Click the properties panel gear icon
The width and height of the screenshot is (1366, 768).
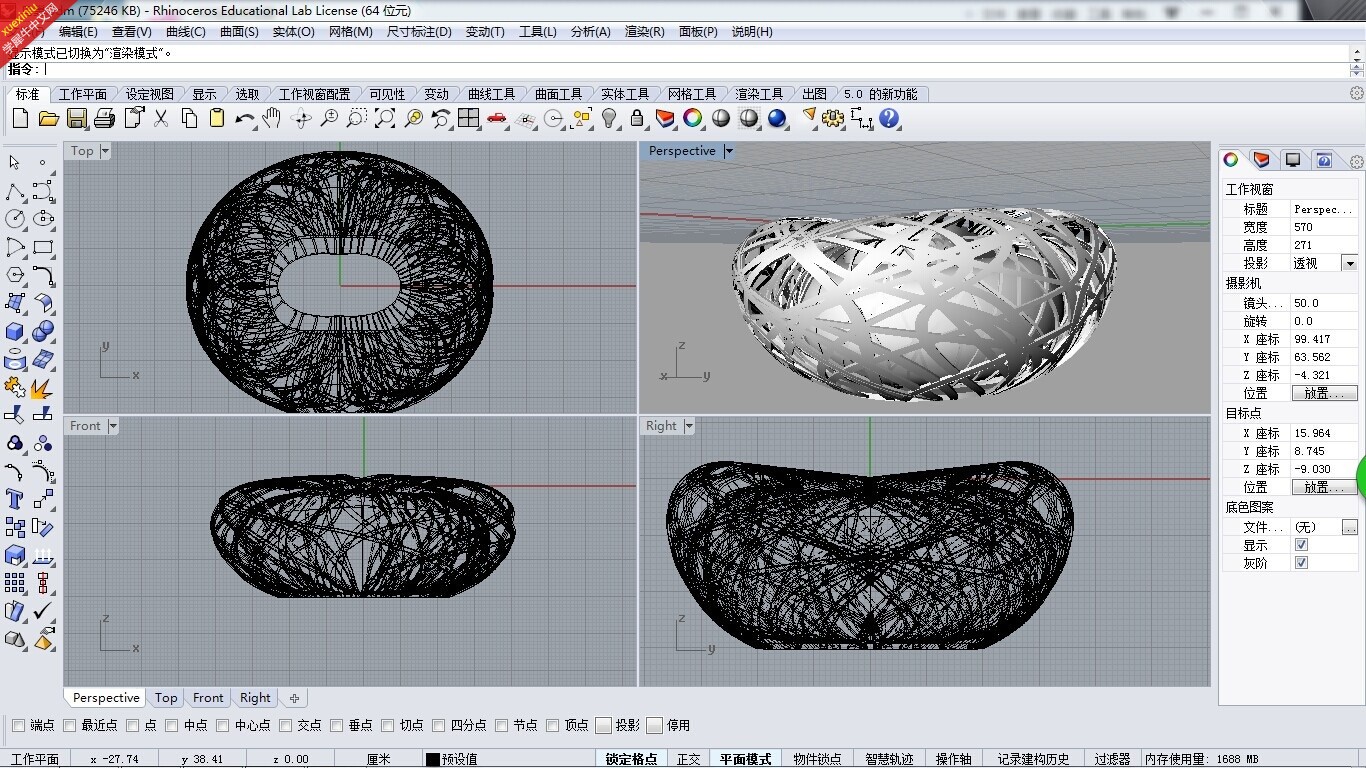[1356, 162]
